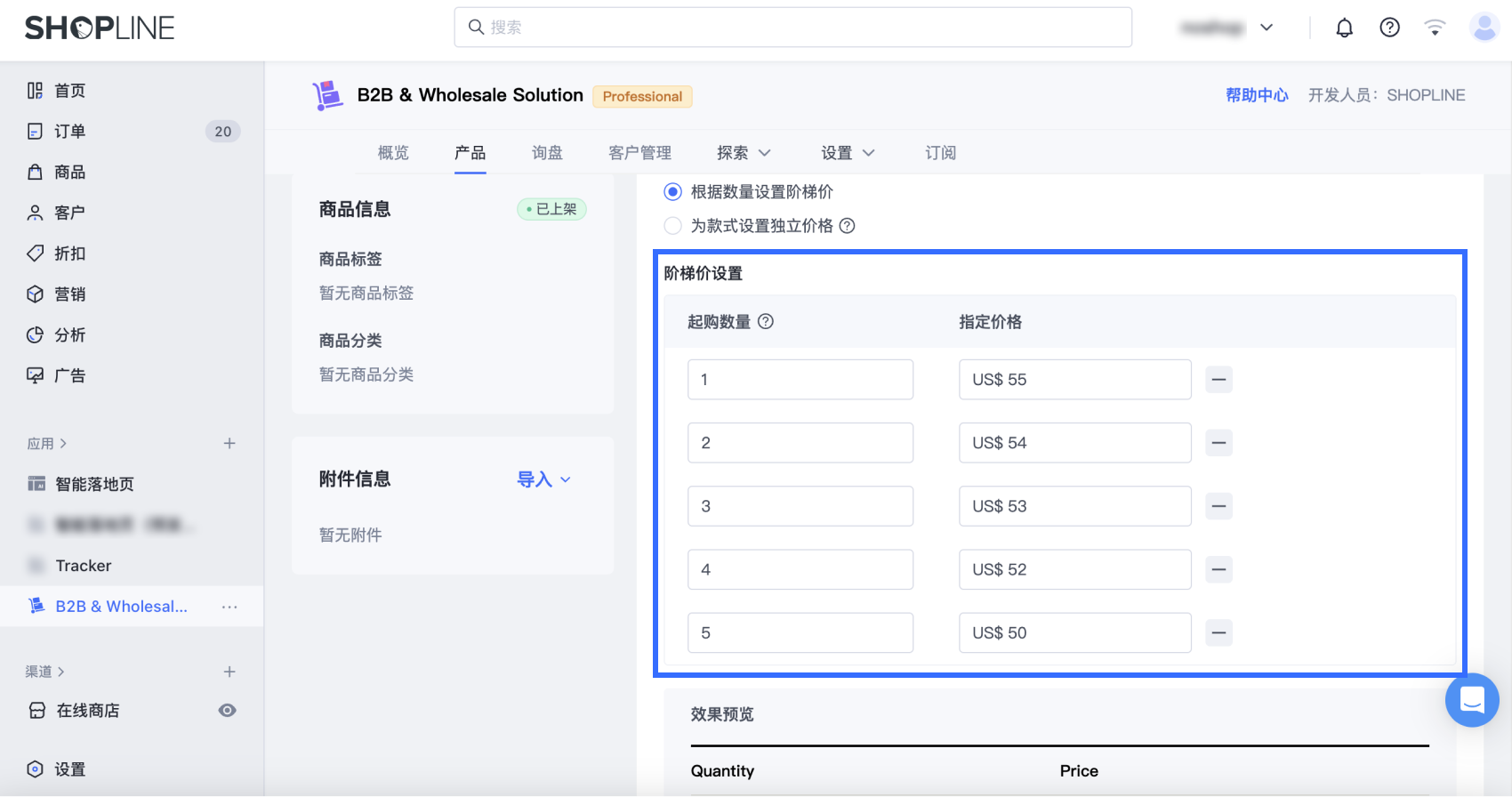Click the B2B & Wholesale Solution app logo
This screenshot has height=797, width=1512.
coord(327,95)
